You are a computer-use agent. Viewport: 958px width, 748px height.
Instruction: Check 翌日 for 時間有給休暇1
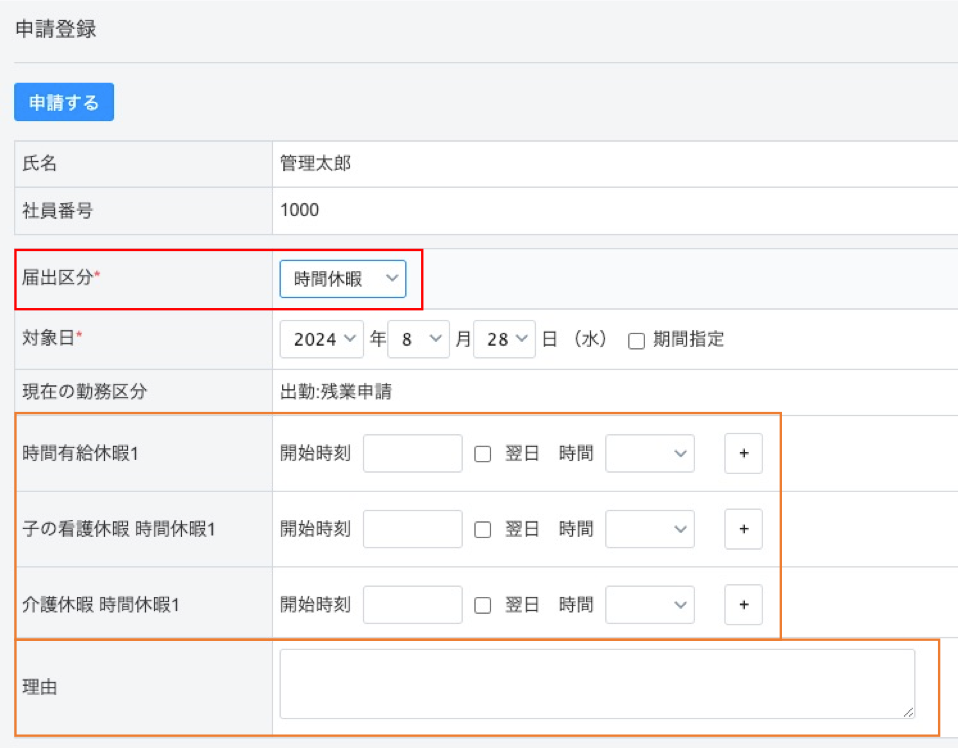tap(481, 453)
